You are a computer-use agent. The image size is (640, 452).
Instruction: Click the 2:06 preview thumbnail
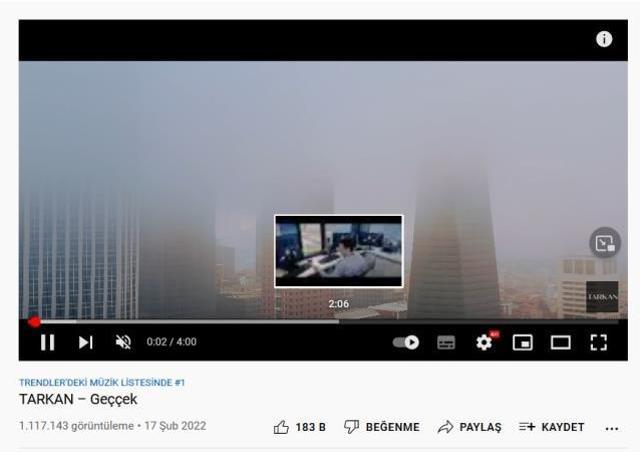338,251
